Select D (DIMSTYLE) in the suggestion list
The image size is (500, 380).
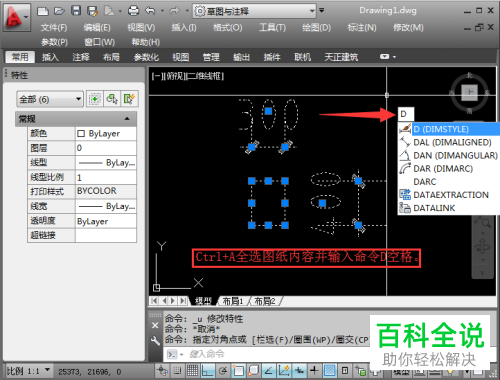point(449,129)
